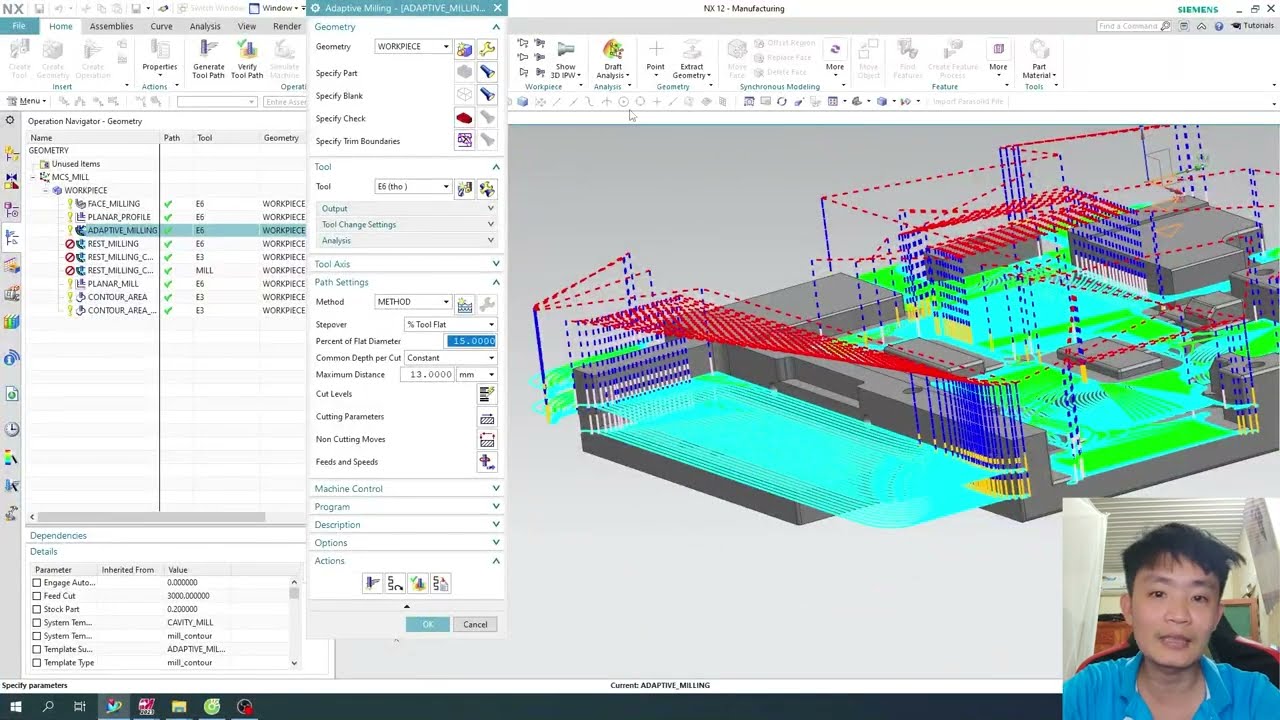The image size is (1280, 720).
Task: Click the Verify action icon in Actions
Action: point(418,583)
